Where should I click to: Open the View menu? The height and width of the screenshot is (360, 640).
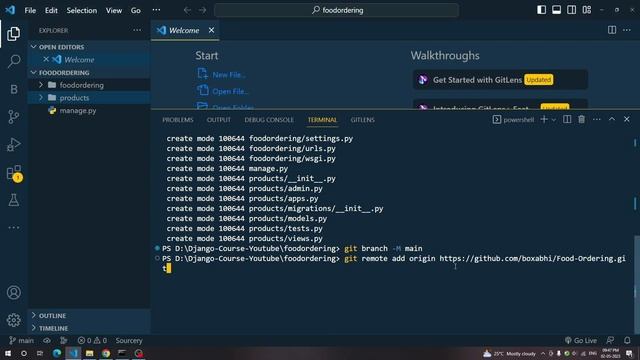[114, 10]
